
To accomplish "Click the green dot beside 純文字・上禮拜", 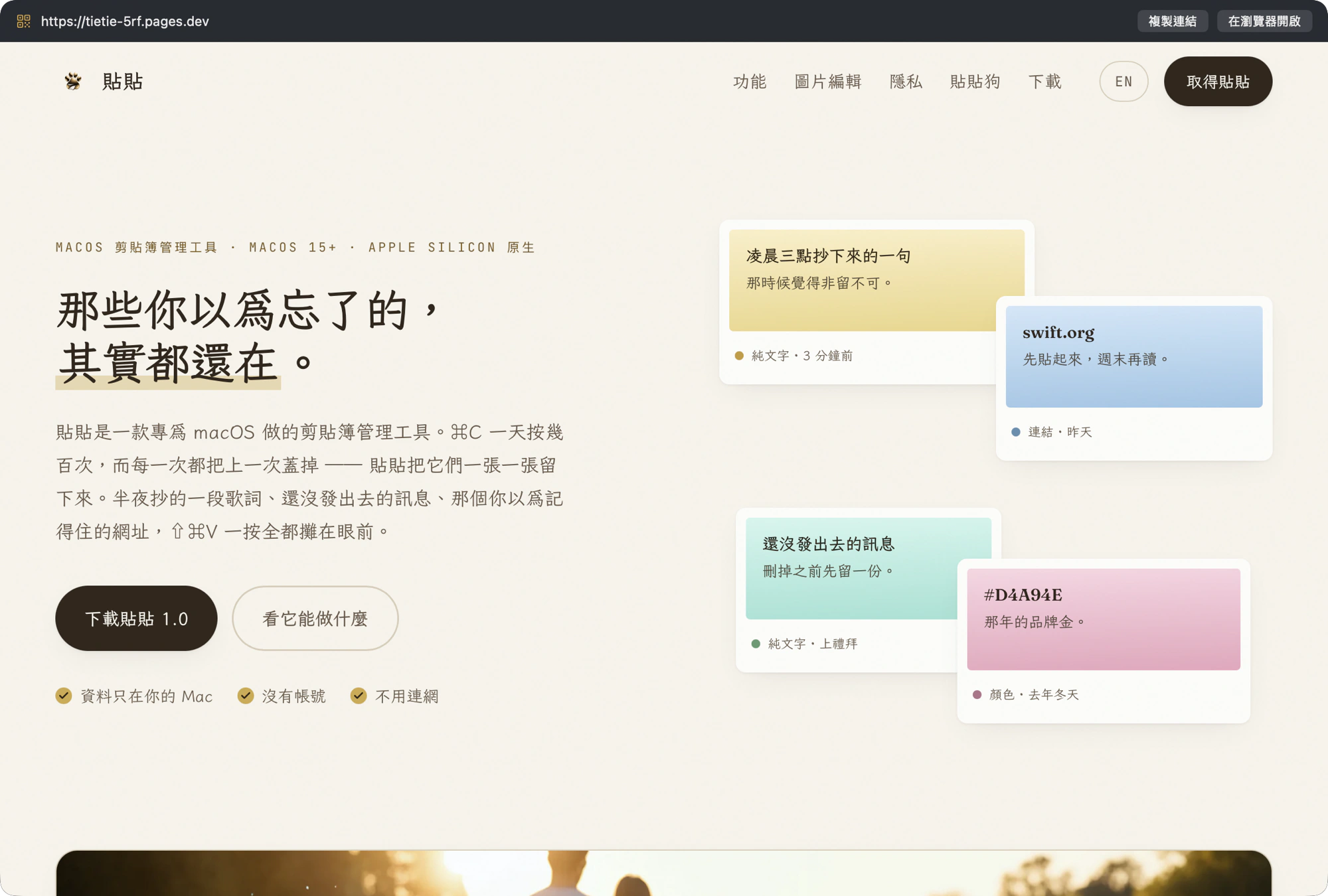I will point(756,644).
